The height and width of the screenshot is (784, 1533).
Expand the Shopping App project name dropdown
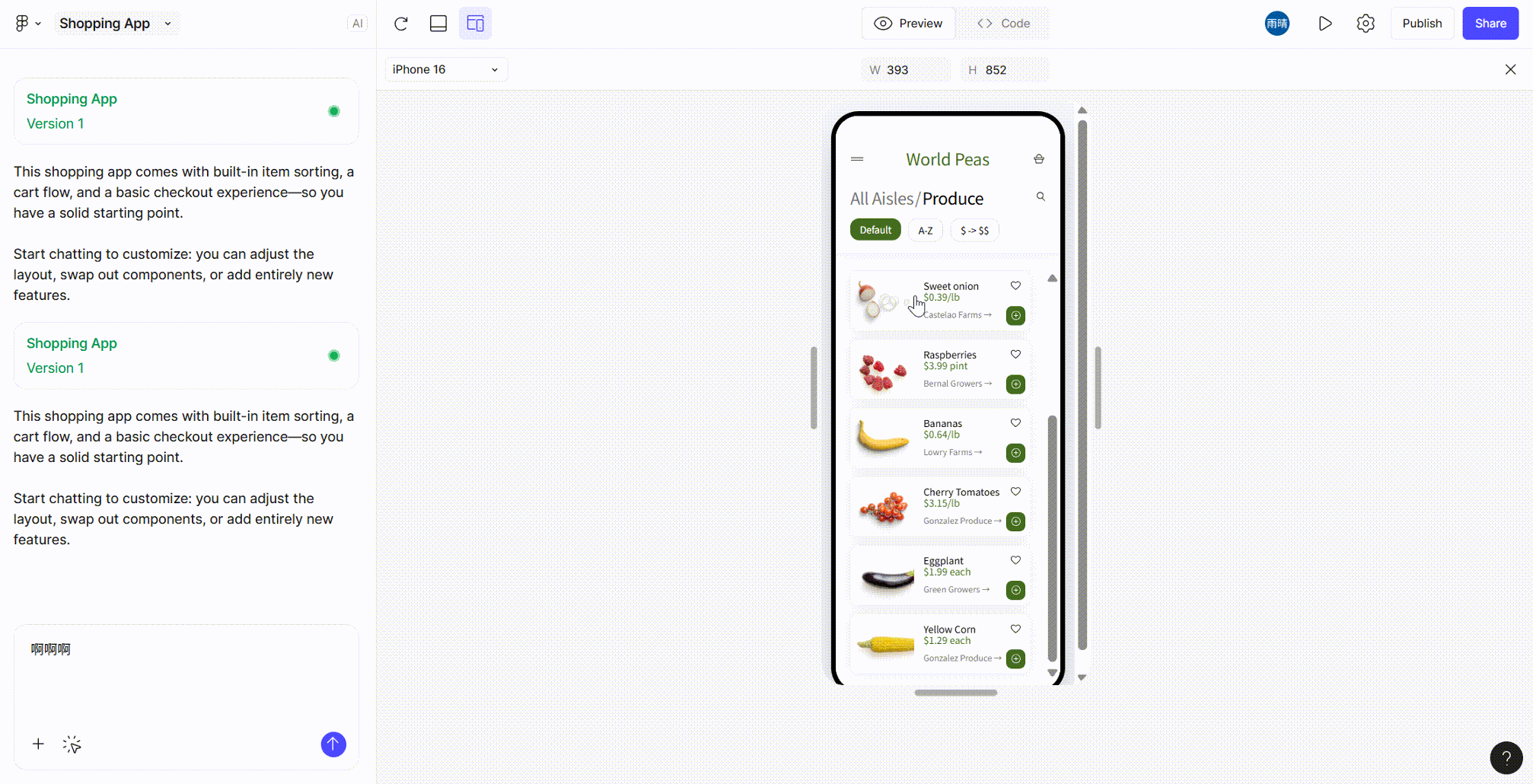167,24
